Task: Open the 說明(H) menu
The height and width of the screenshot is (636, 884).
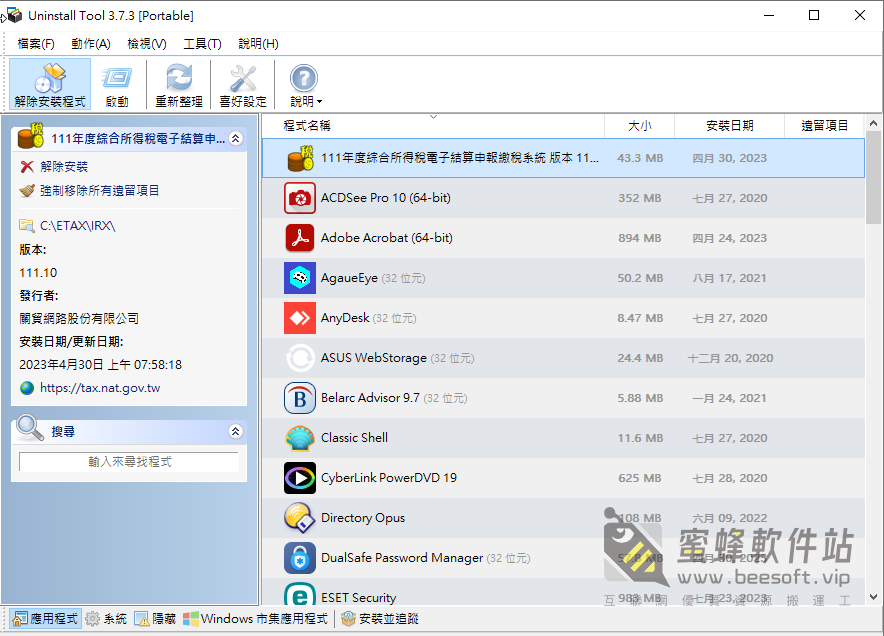Action: pyautogui.click(x=258, y=44)
